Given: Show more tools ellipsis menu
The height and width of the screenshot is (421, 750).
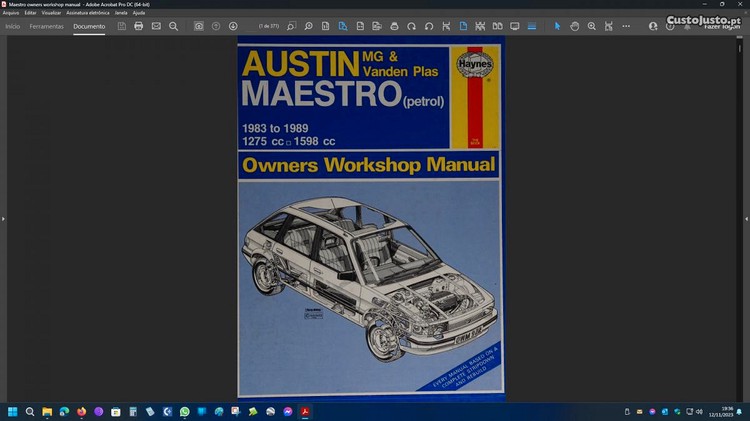Looking at the screenshot, I should click(x=626, y=26).
